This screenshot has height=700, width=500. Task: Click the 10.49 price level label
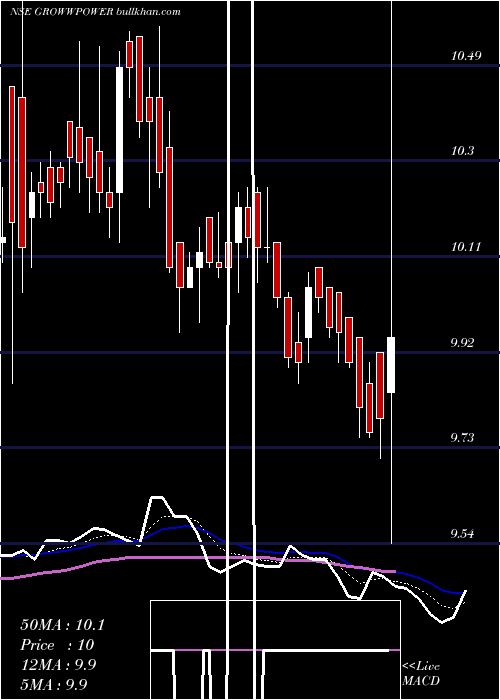pos(466,56)
